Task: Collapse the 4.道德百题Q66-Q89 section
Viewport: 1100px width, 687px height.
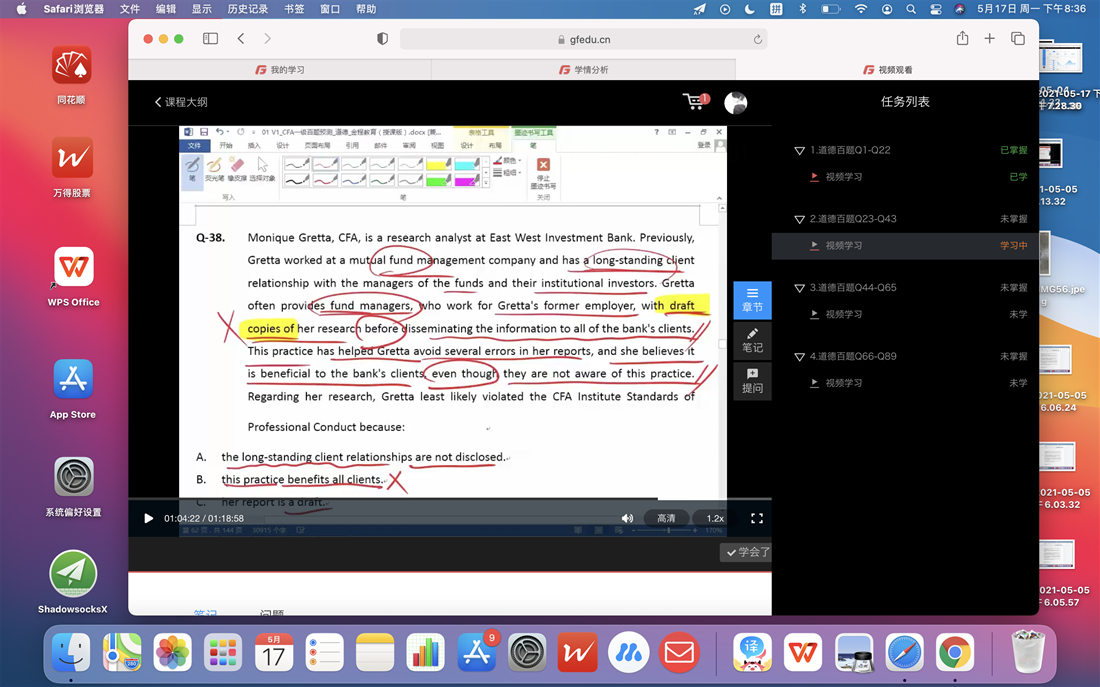Action: coord(799,356)
